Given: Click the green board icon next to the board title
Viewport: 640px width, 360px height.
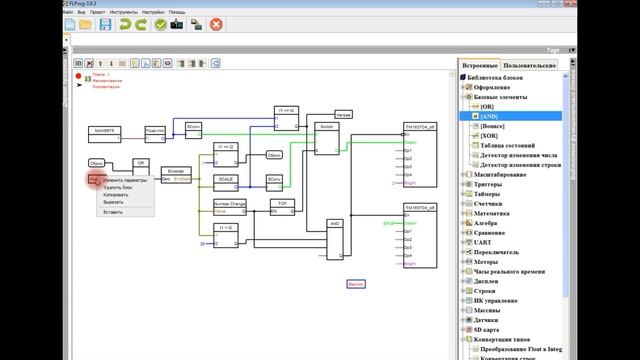Looking at the screenshot, I should [88, 79].
